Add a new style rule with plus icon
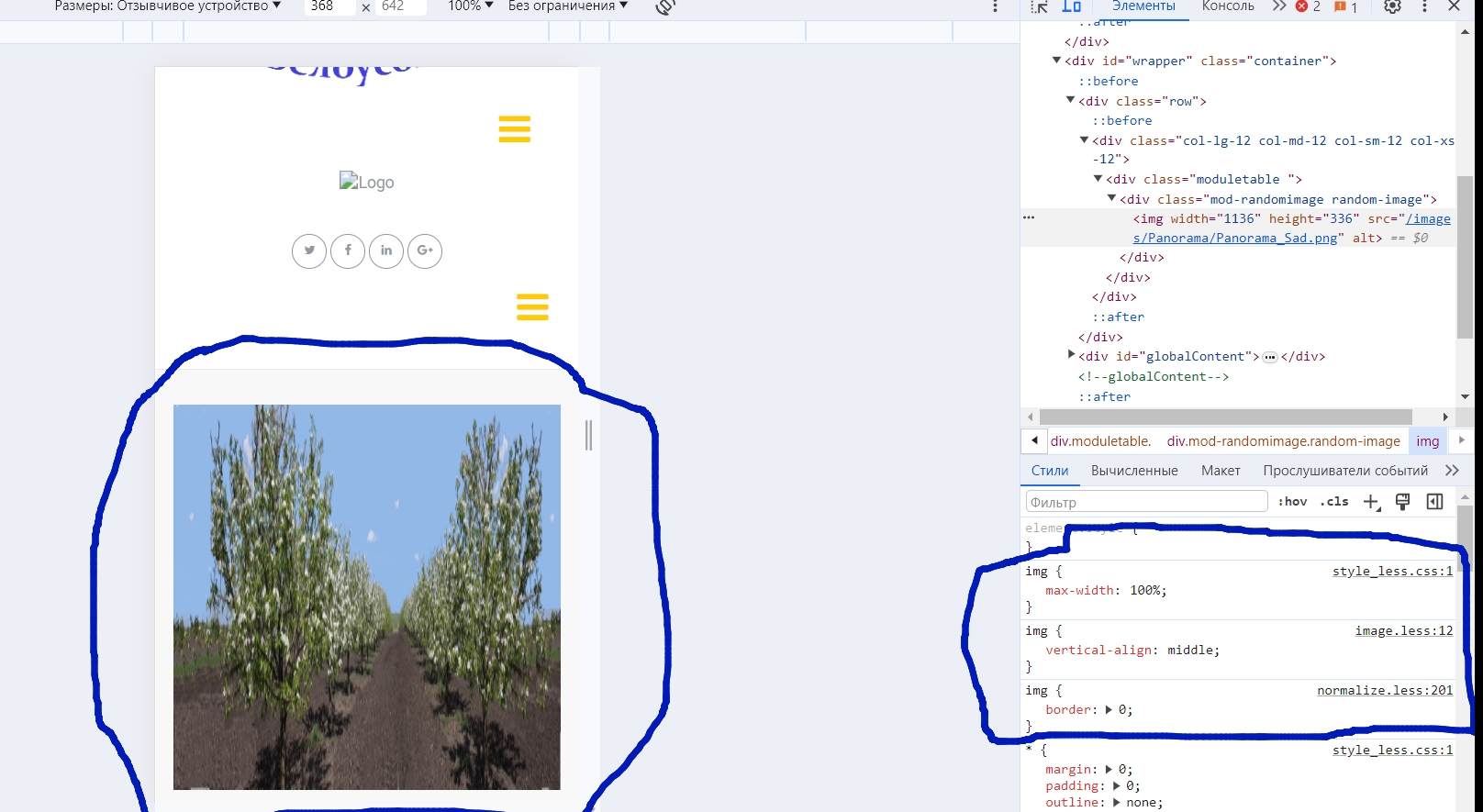The height and width of the screenshot is (812, 1483). (x=1371, y=502)
